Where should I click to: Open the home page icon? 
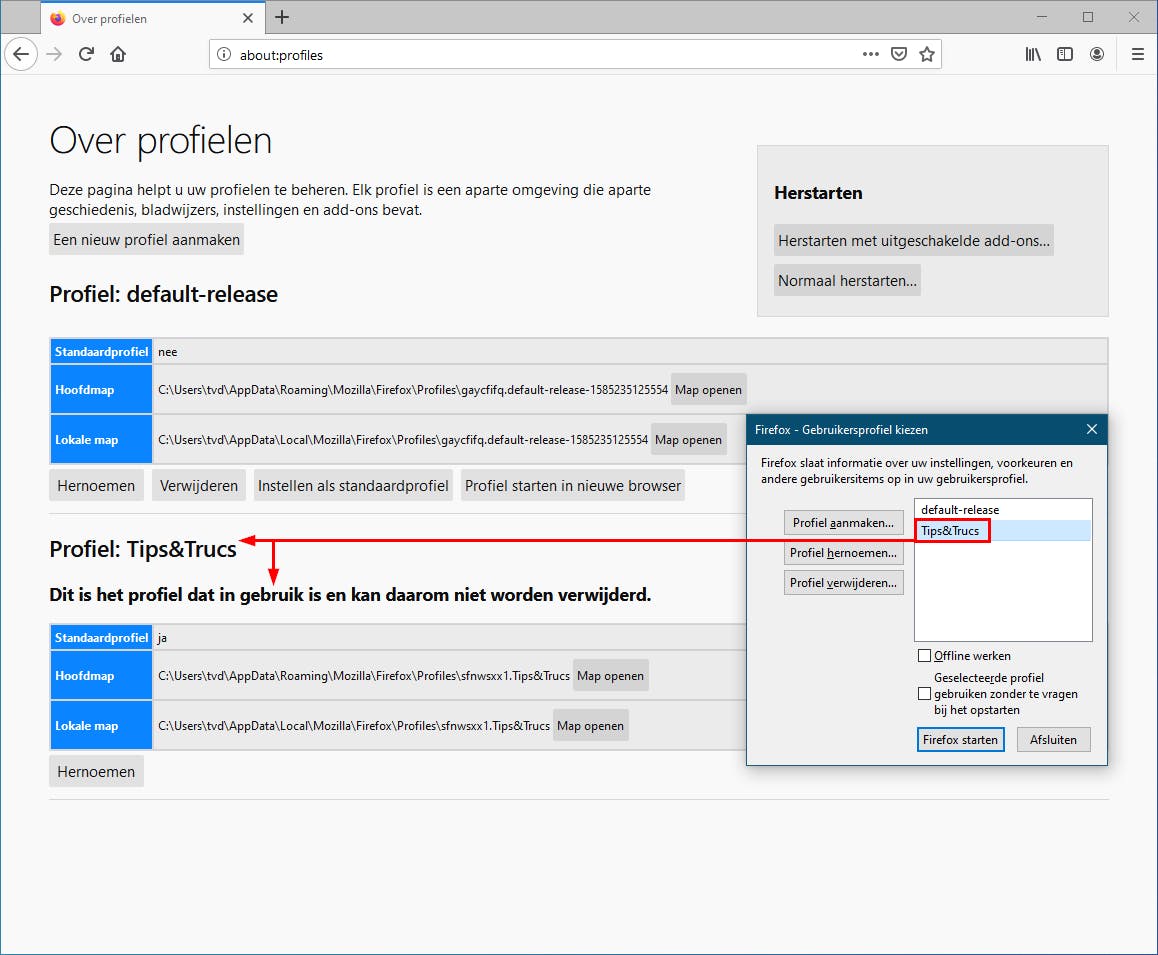(x=118, y=54)
